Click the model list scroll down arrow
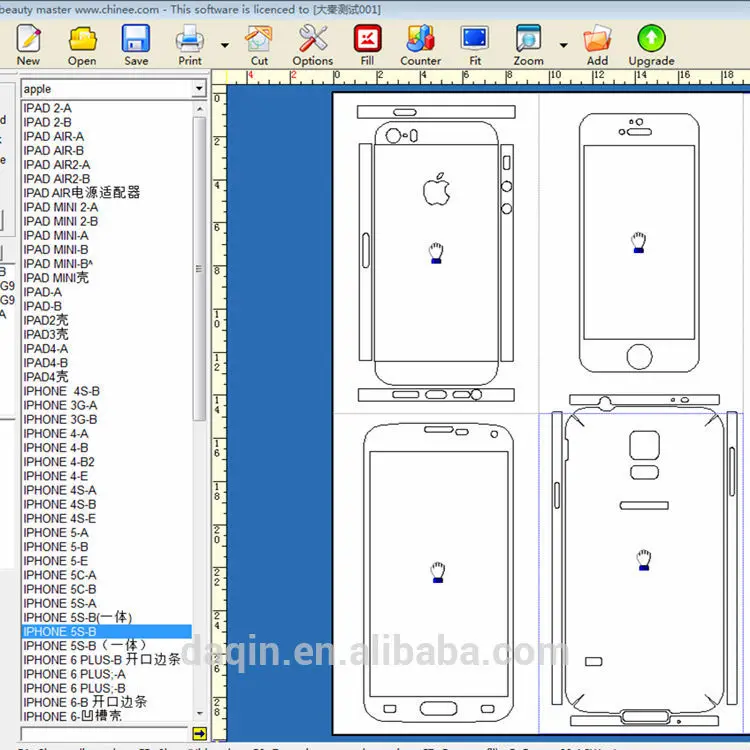The width and height of the screenshot is (750, 750). click(x=200, y=714)
